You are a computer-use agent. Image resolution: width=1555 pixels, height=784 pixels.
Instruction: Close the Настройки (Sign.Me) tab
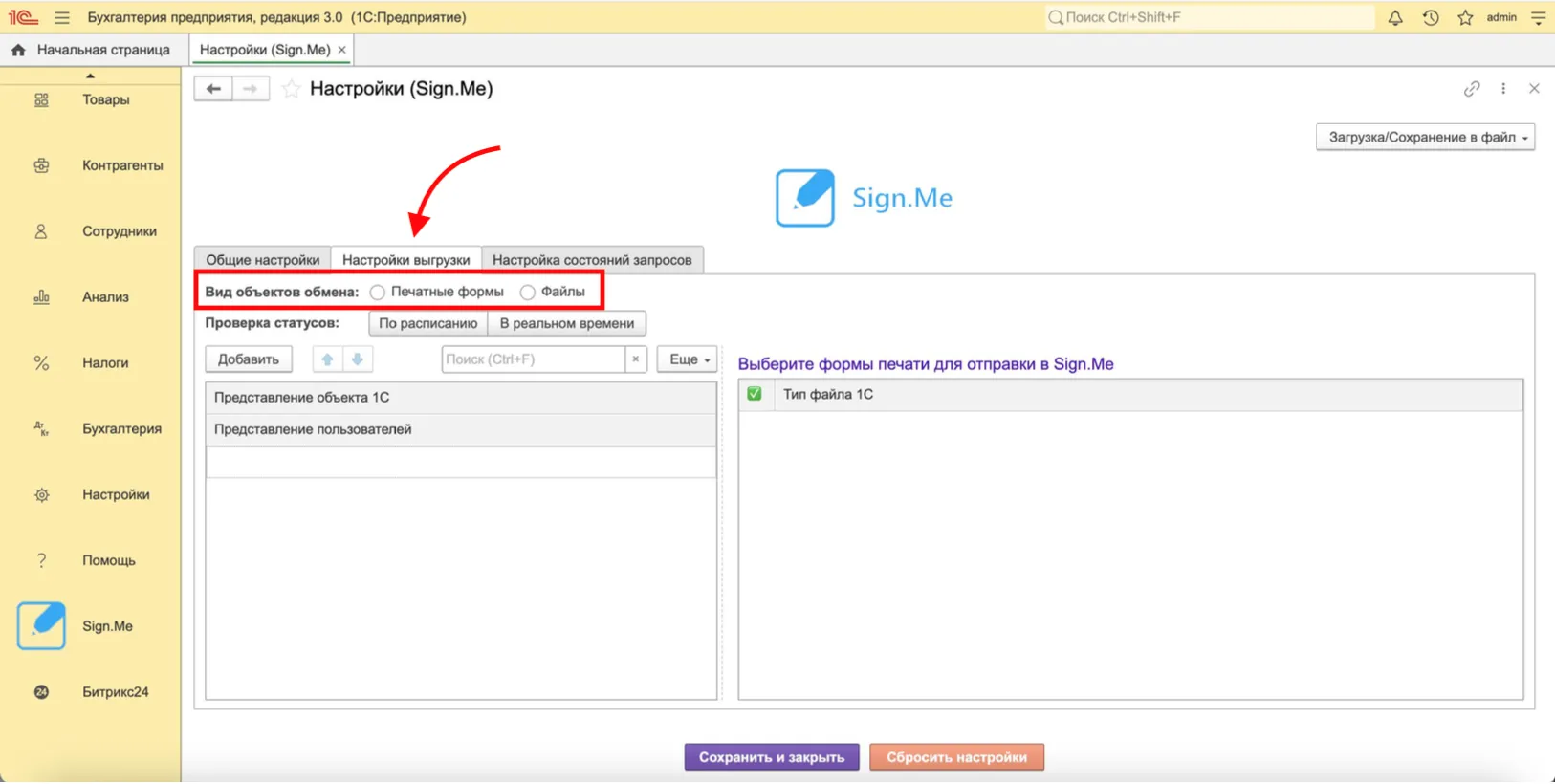(342, 50)
